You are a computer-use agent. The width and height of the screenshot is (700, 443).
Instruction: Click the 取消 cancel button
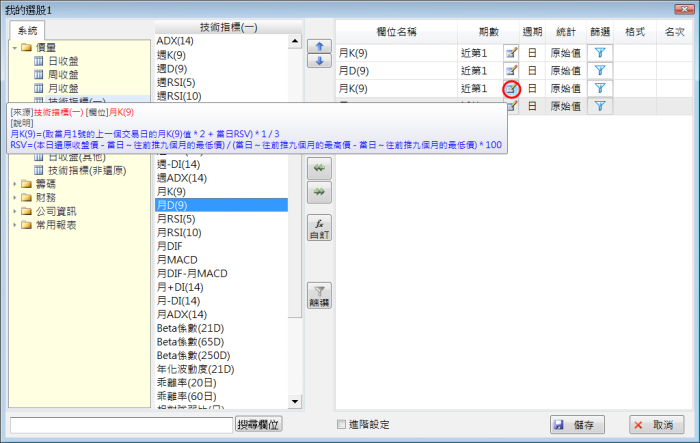657,425
